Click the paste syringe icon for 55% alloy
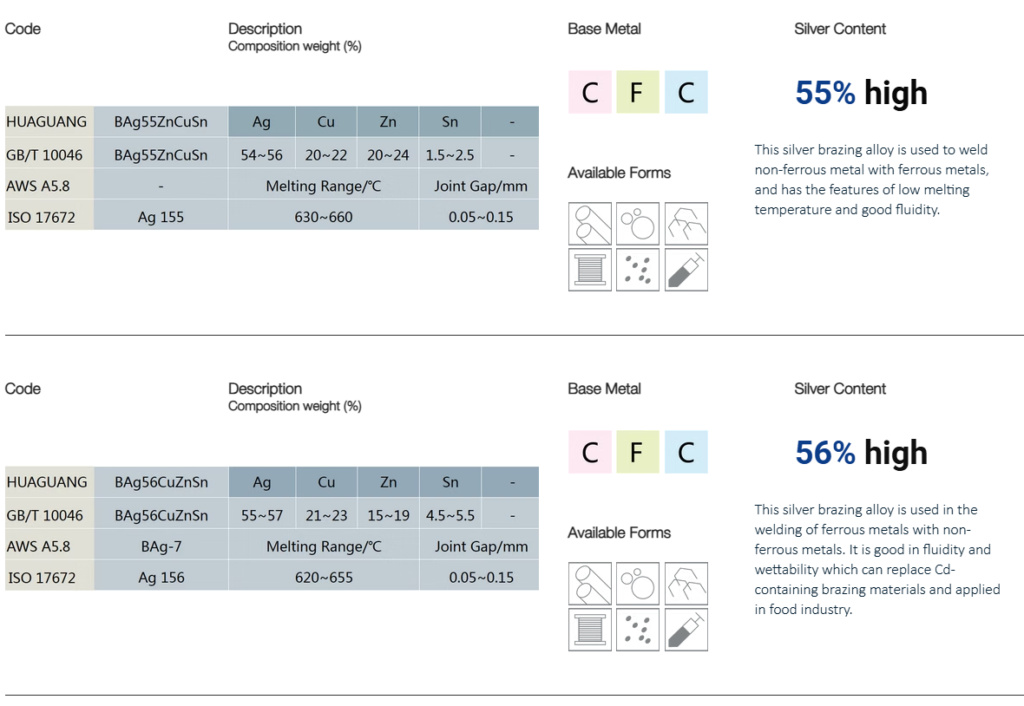Image resolution: width=1024 pixels, height=706 pixels. point(686,269)
